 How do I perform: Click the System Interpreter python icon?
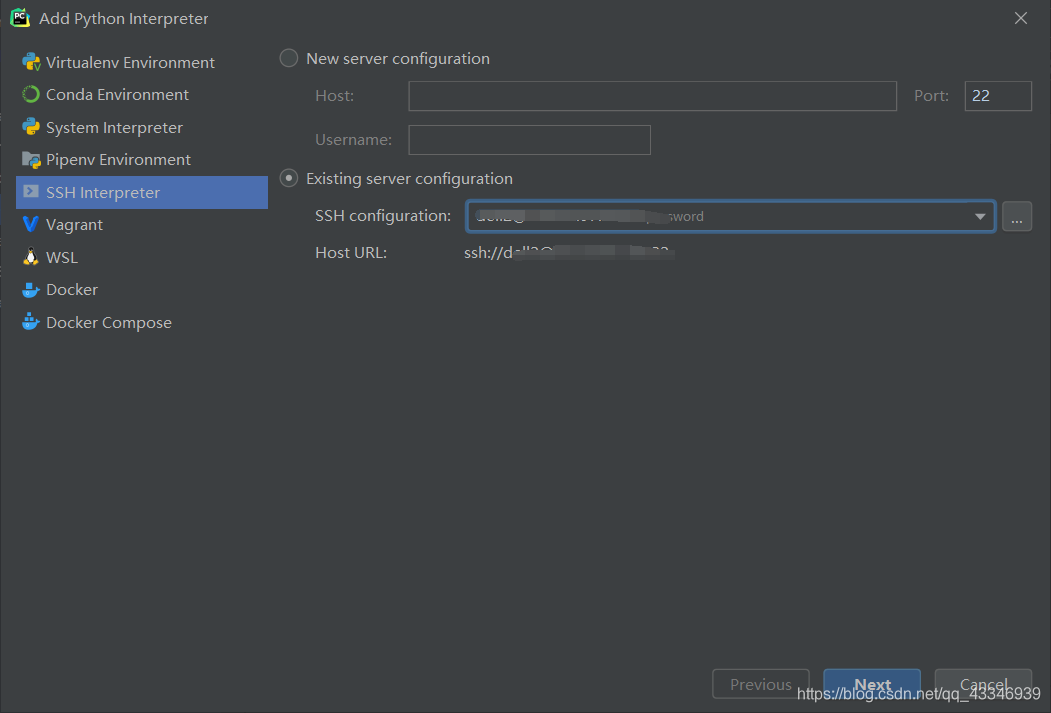31,127
